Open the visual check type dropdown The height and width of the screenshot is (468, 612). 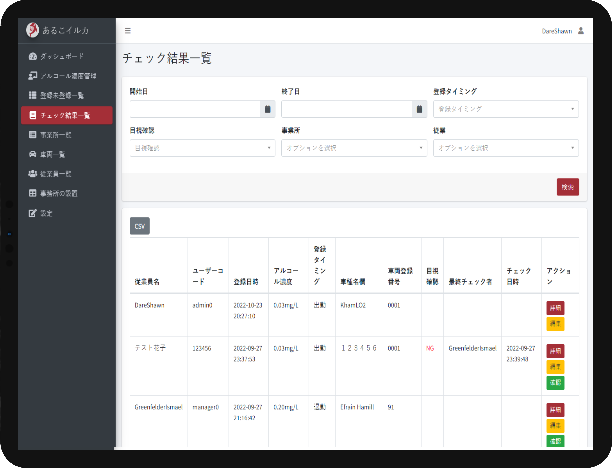tap(201, 148)
